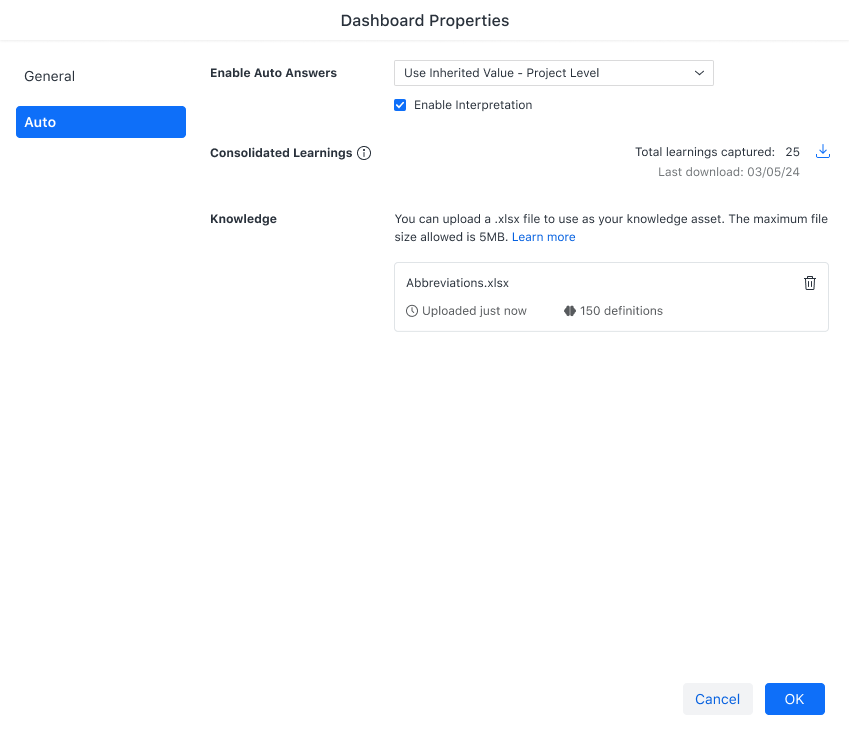Download the captured learnings file

point(823,152)
